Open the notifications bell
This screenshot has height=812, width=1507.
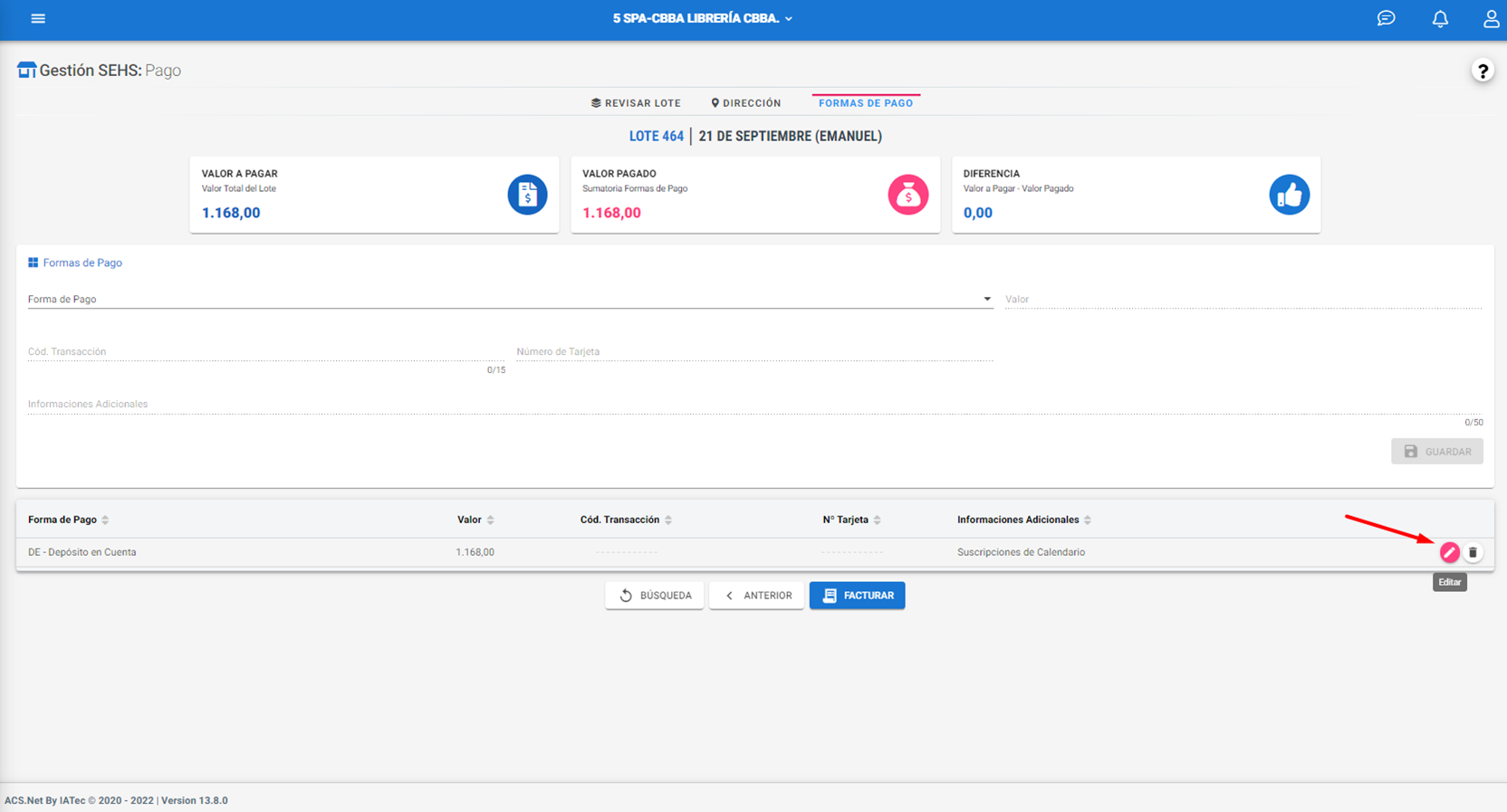1440,18
